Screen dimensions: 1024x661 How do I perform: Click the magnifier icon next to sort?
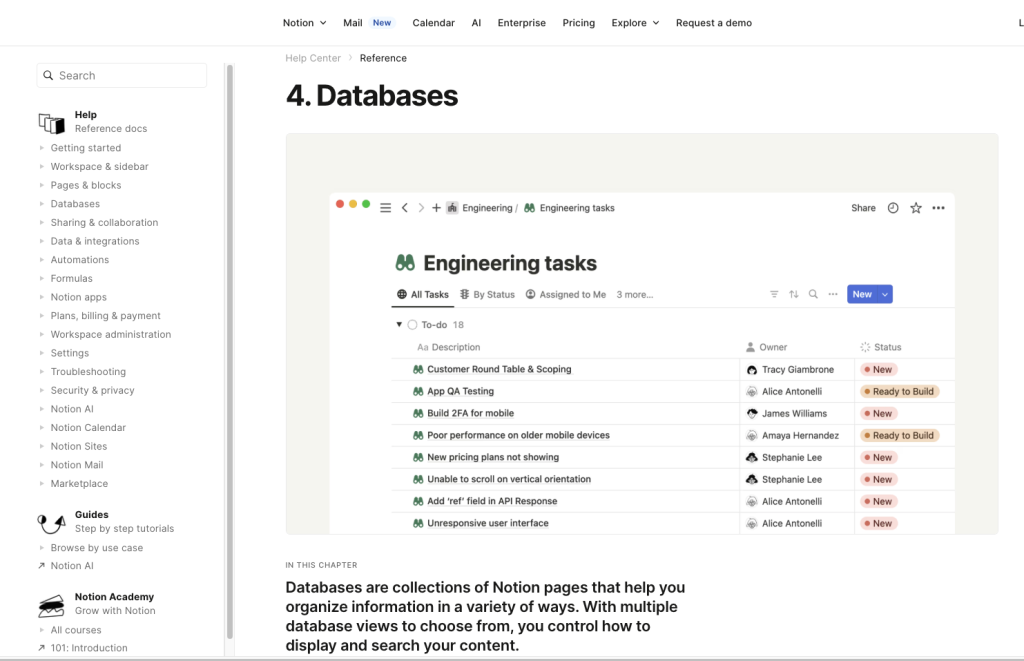tap(813, 295)
